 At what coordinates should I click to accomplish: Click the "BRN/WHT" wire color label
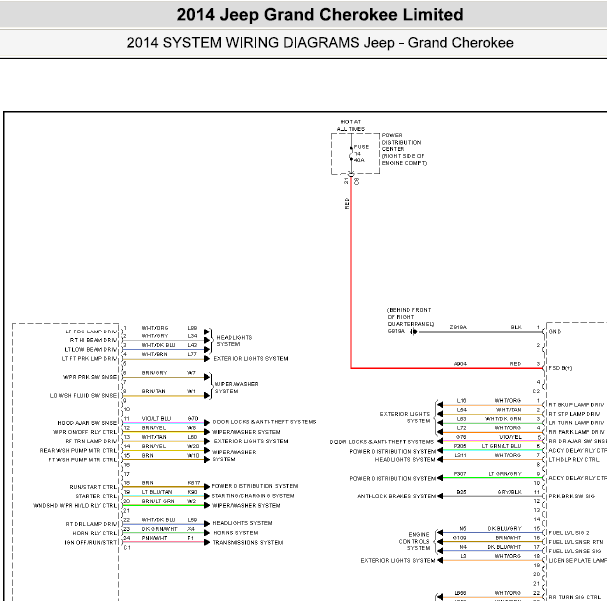click(x=508, y=538)
